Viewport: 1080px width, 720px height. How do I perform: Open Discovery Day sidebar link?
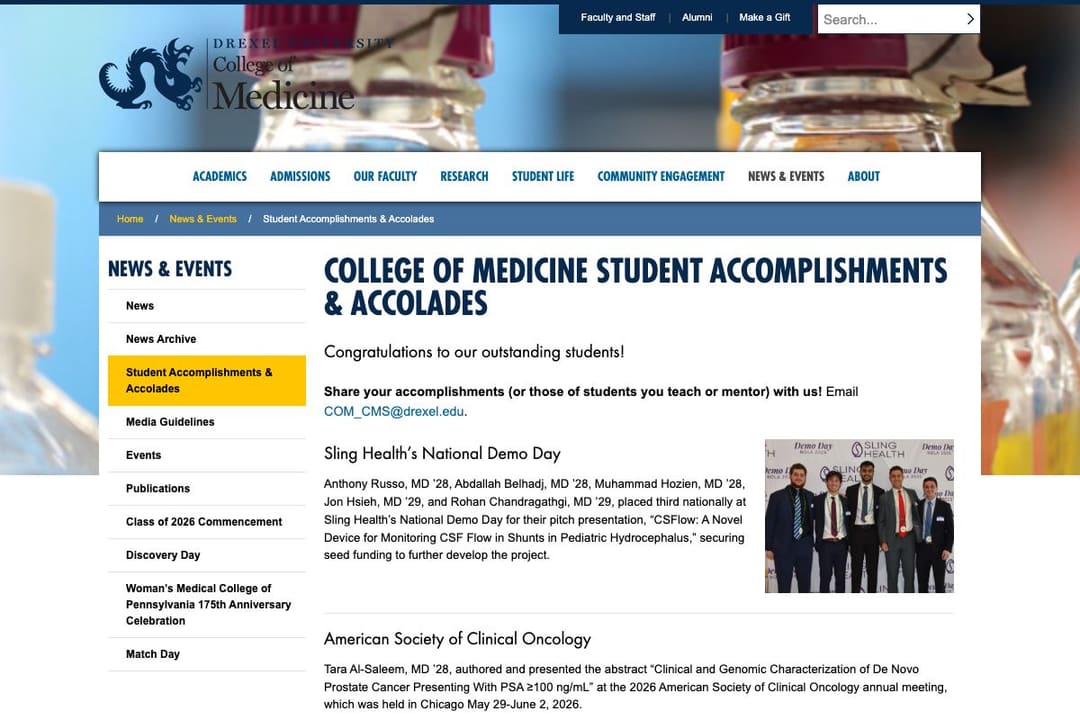coord(207,555)
